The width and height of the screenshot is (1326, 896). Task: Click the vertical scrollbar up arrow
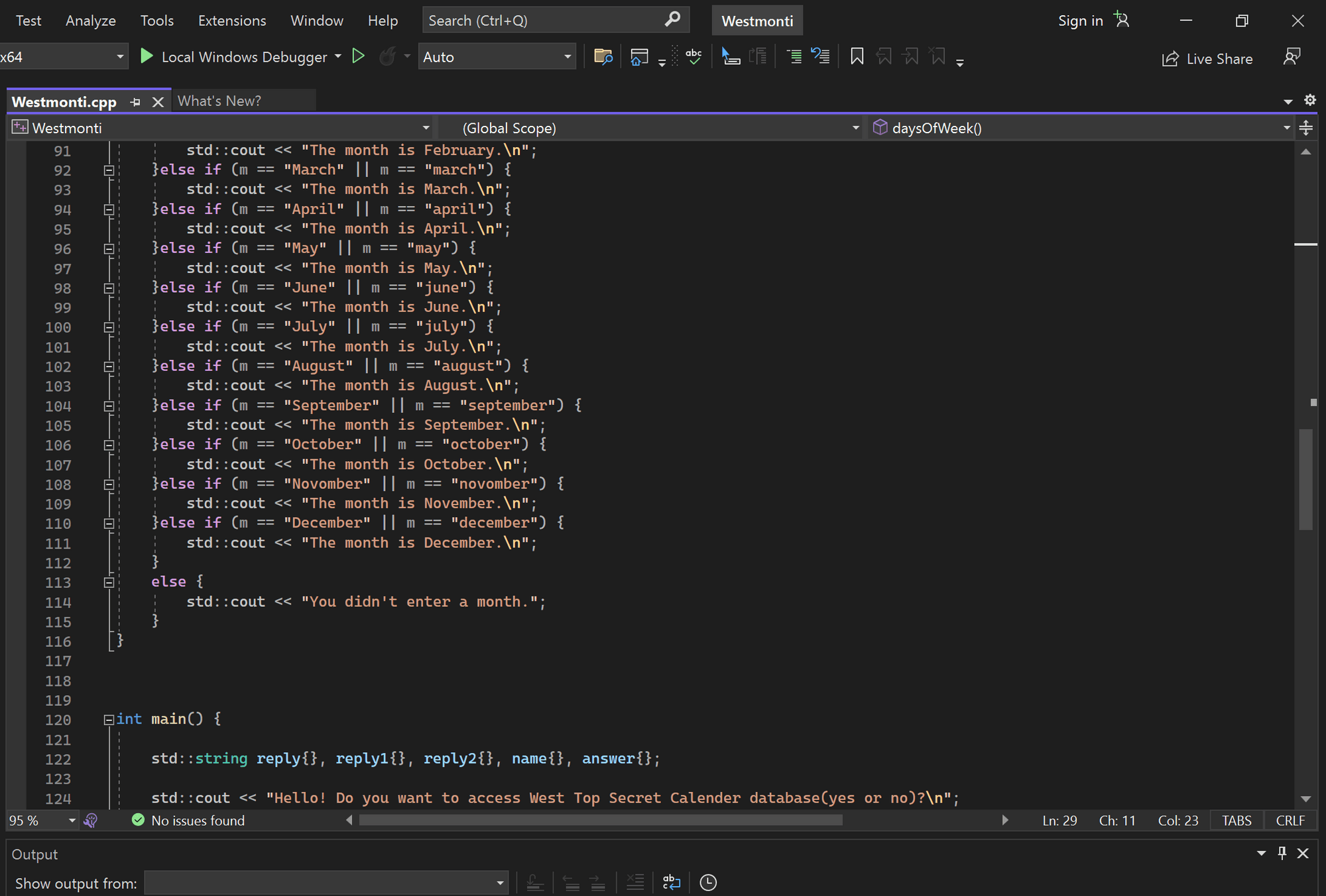coord(1306,152)
